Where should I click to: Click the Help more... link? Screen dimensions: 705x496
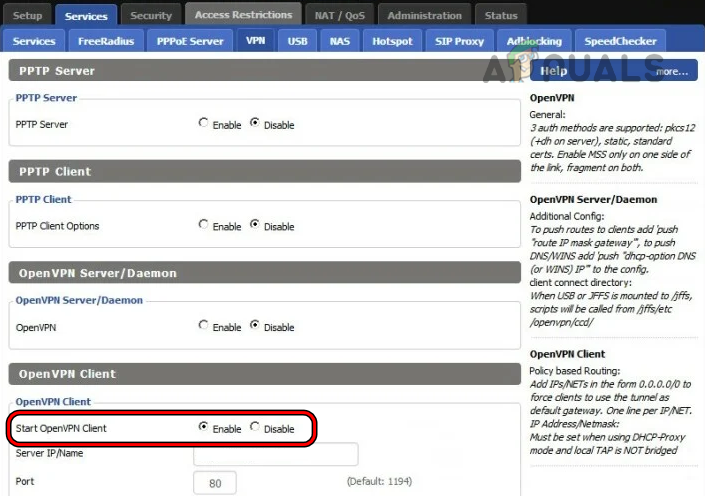671,71
